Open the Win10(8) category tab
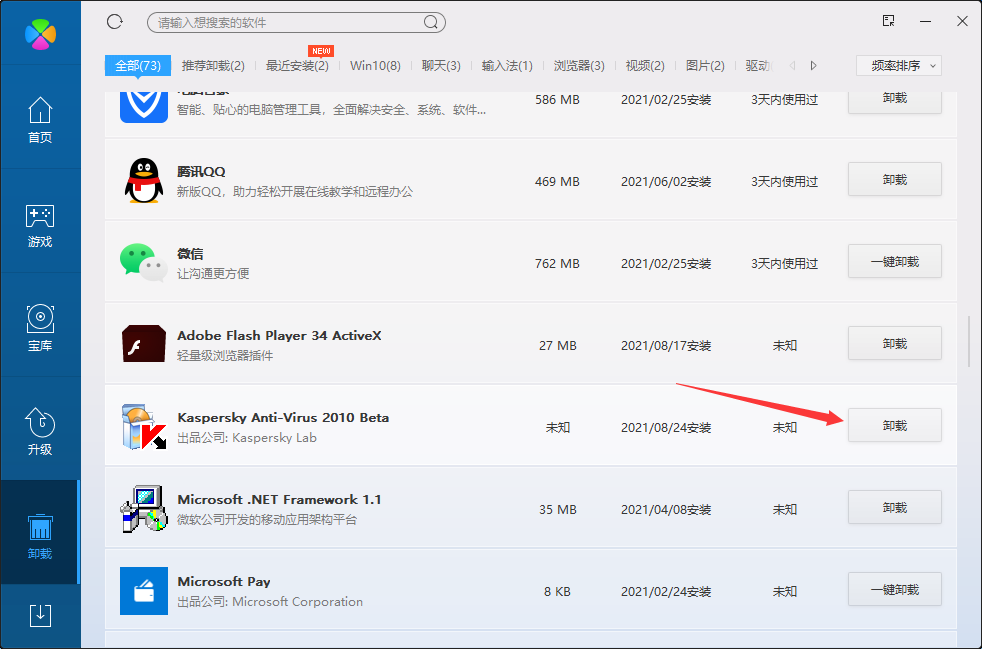982x649 pixels. point(375,66)
